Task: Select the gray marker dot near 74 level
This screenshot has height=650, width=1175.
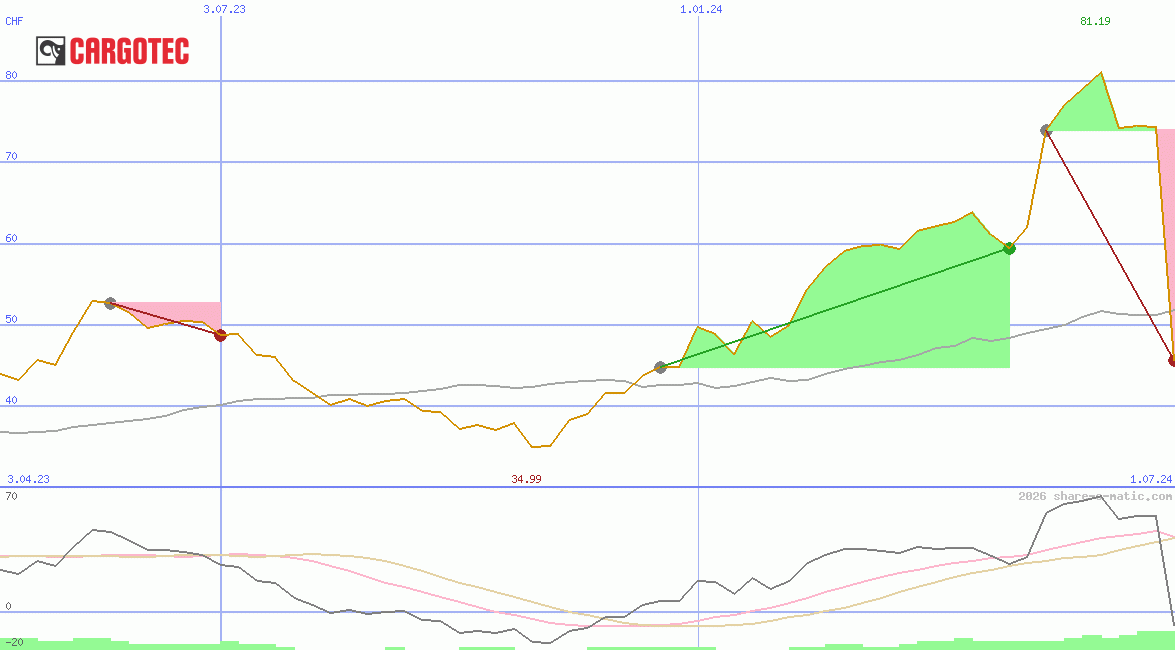Action: click(x=1046, y=130)
